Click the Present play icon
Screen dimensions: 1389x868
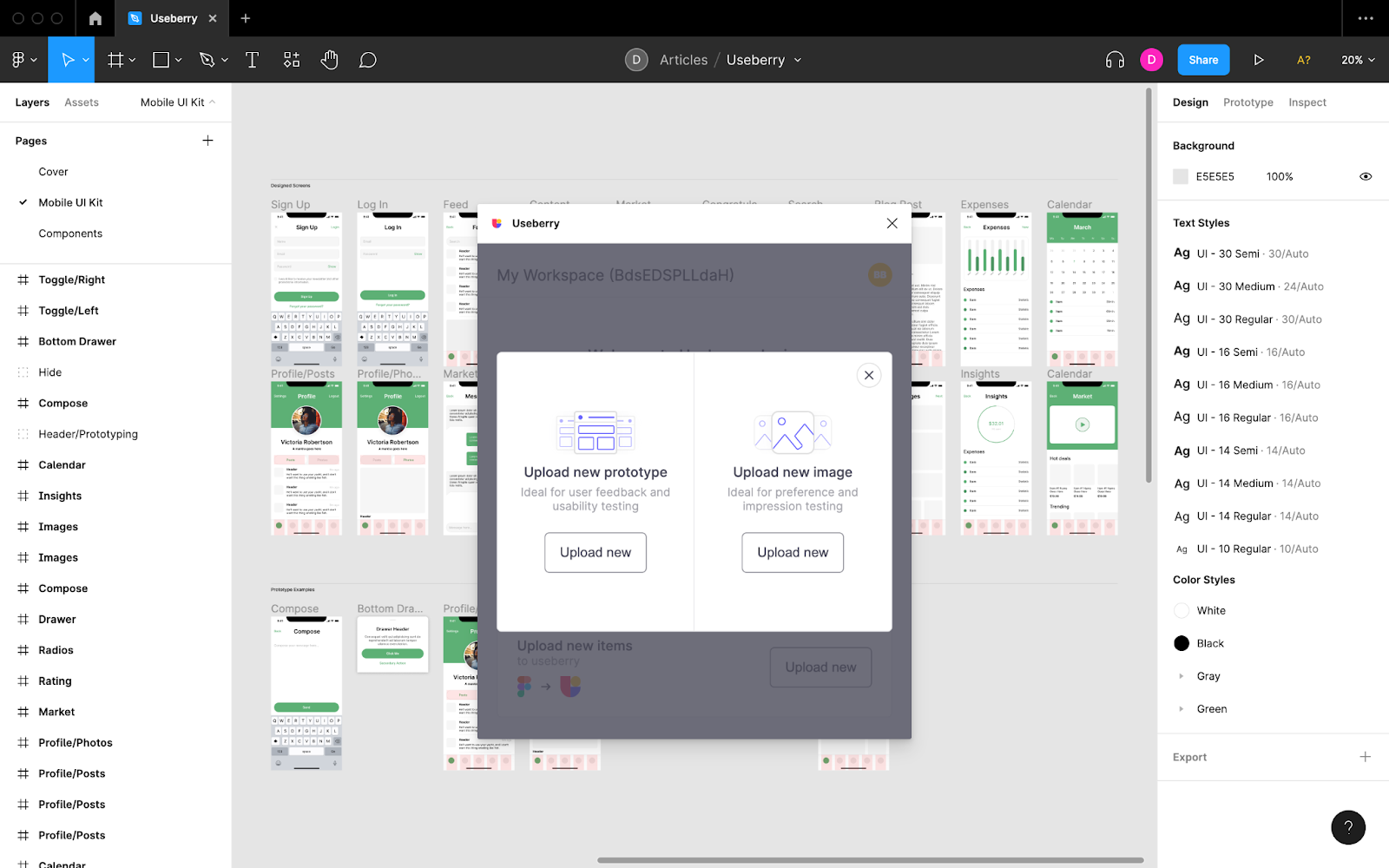click(1259, 60)
